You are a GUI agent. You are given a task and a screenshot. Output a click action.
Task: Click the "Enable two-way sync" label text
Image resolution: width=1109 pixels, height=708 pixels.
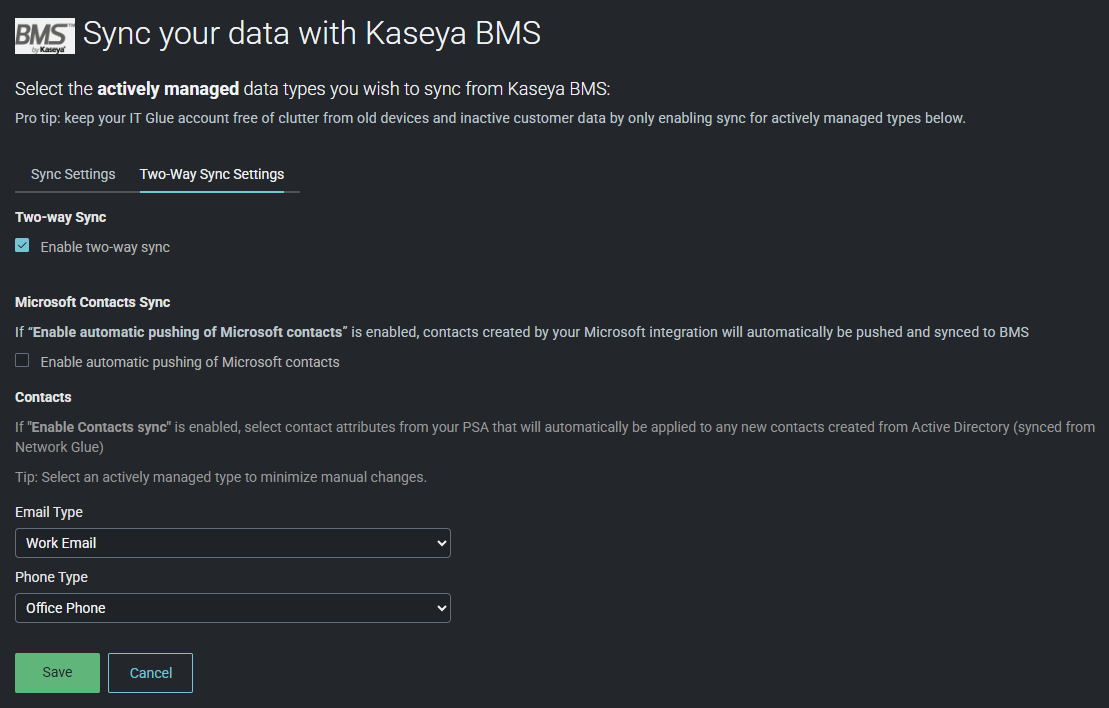pyautogui.click(x=105, y=247)
